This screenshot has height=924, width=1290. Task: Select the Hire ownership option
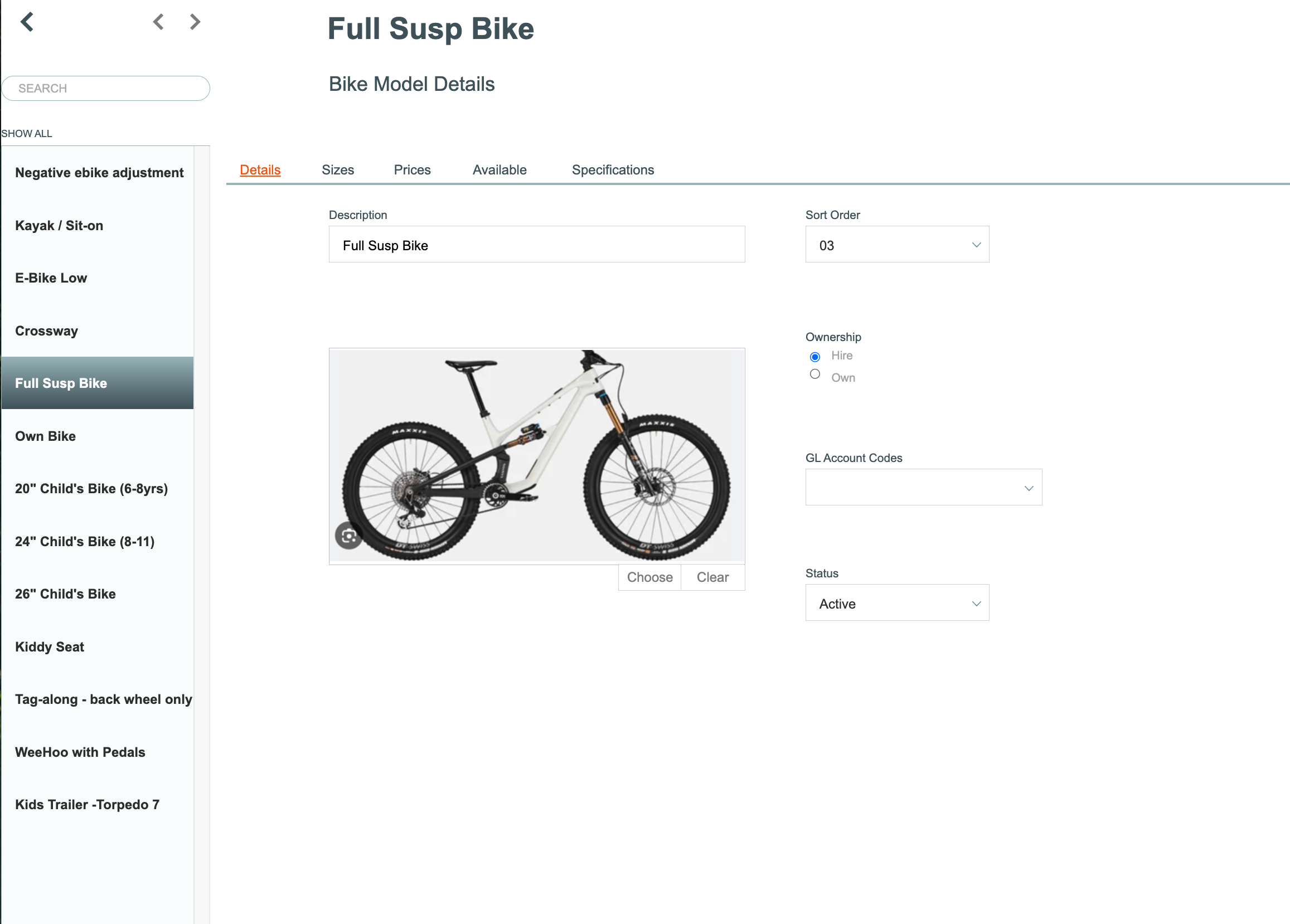(x=814, y=357)
